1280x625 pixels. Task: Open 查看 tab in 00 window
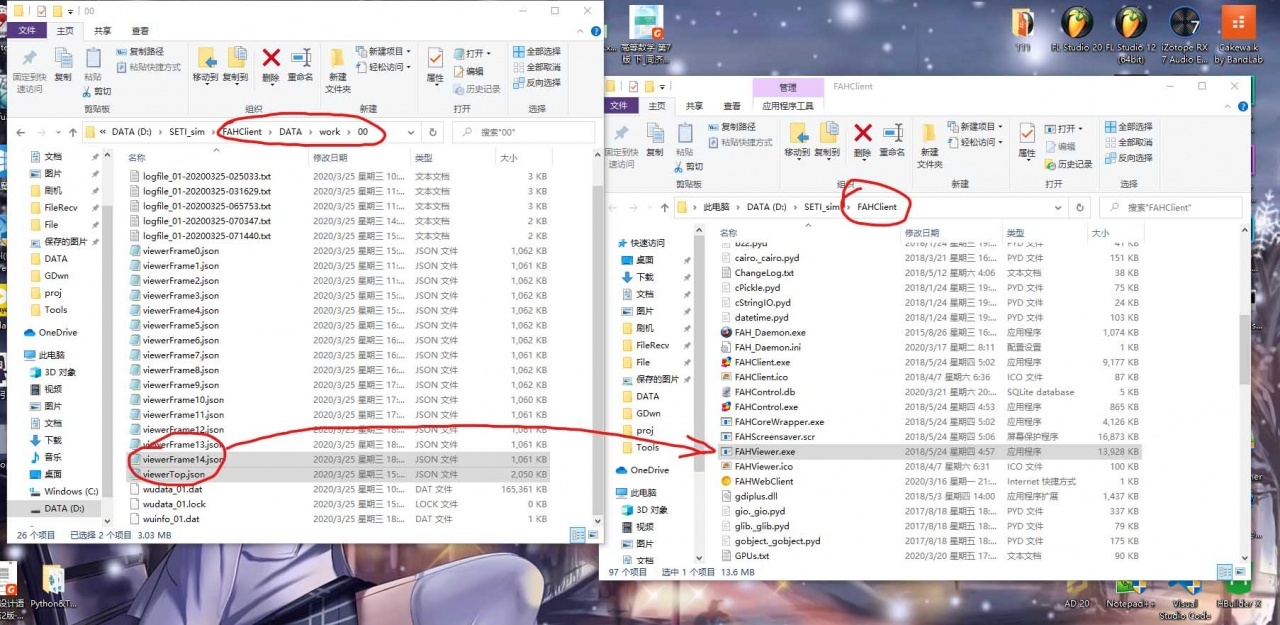(x=140, y=31)
